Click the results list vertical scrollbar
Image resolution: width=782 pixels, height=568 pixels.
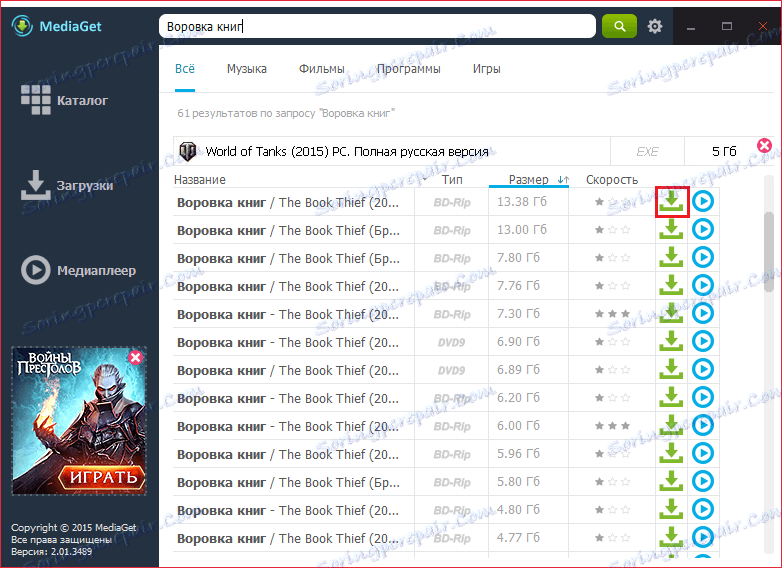click(x=769, y=252)
